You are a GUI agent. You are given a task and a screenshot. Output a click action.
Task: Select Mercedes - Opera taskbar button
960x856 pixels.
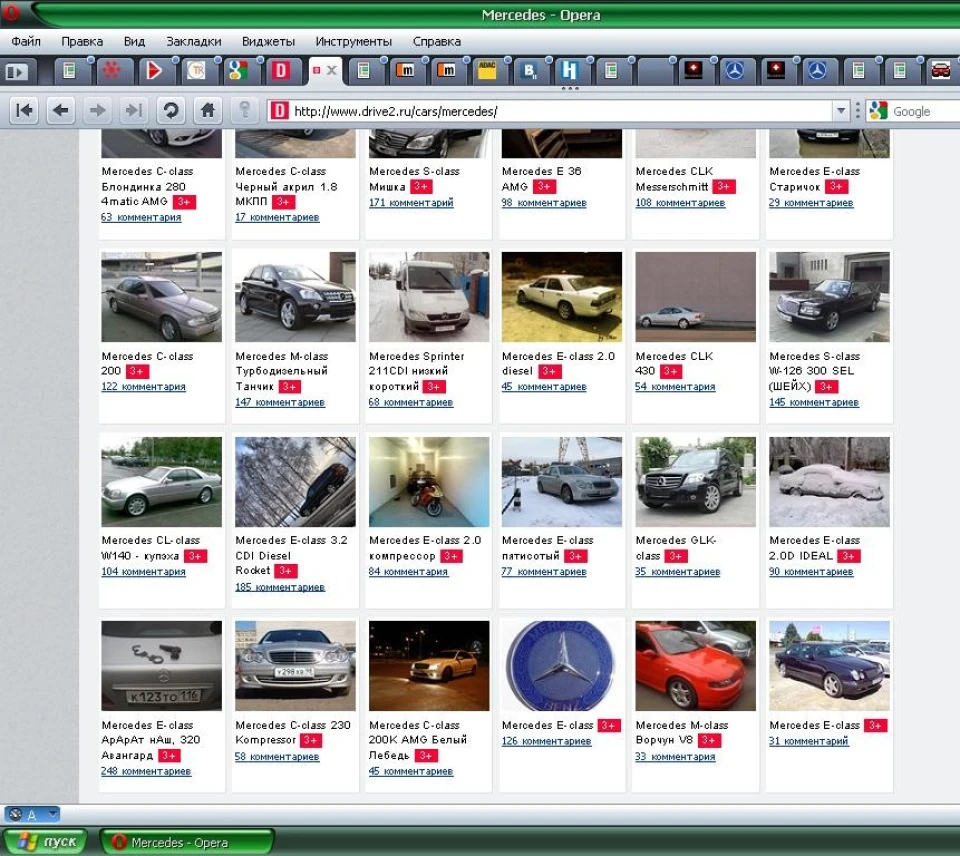tap(187, 843)
